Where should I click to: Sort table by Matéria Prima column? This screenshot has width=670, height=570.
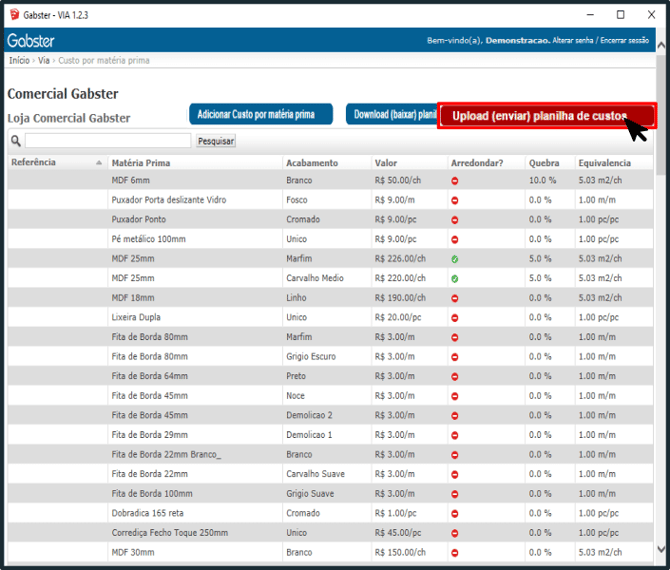coord(141,162)
